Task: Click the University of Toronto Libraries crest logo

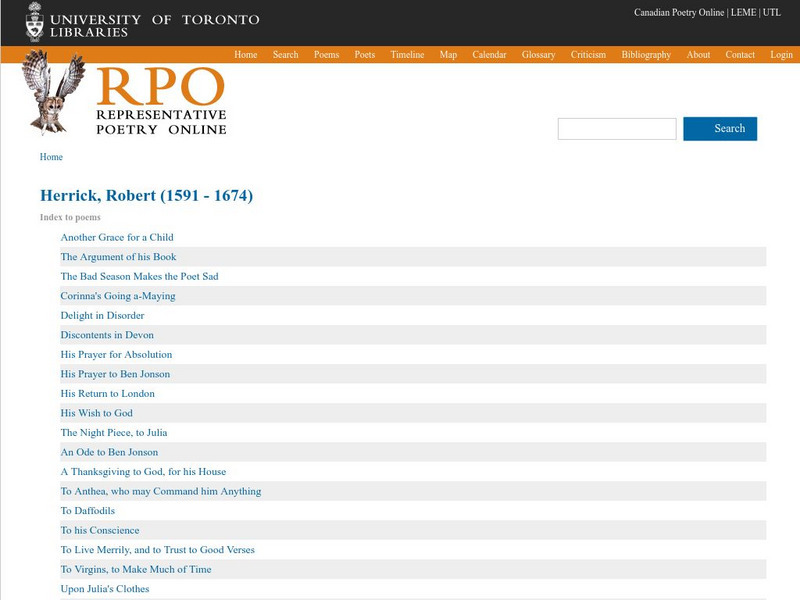Action: coord(35,22)
